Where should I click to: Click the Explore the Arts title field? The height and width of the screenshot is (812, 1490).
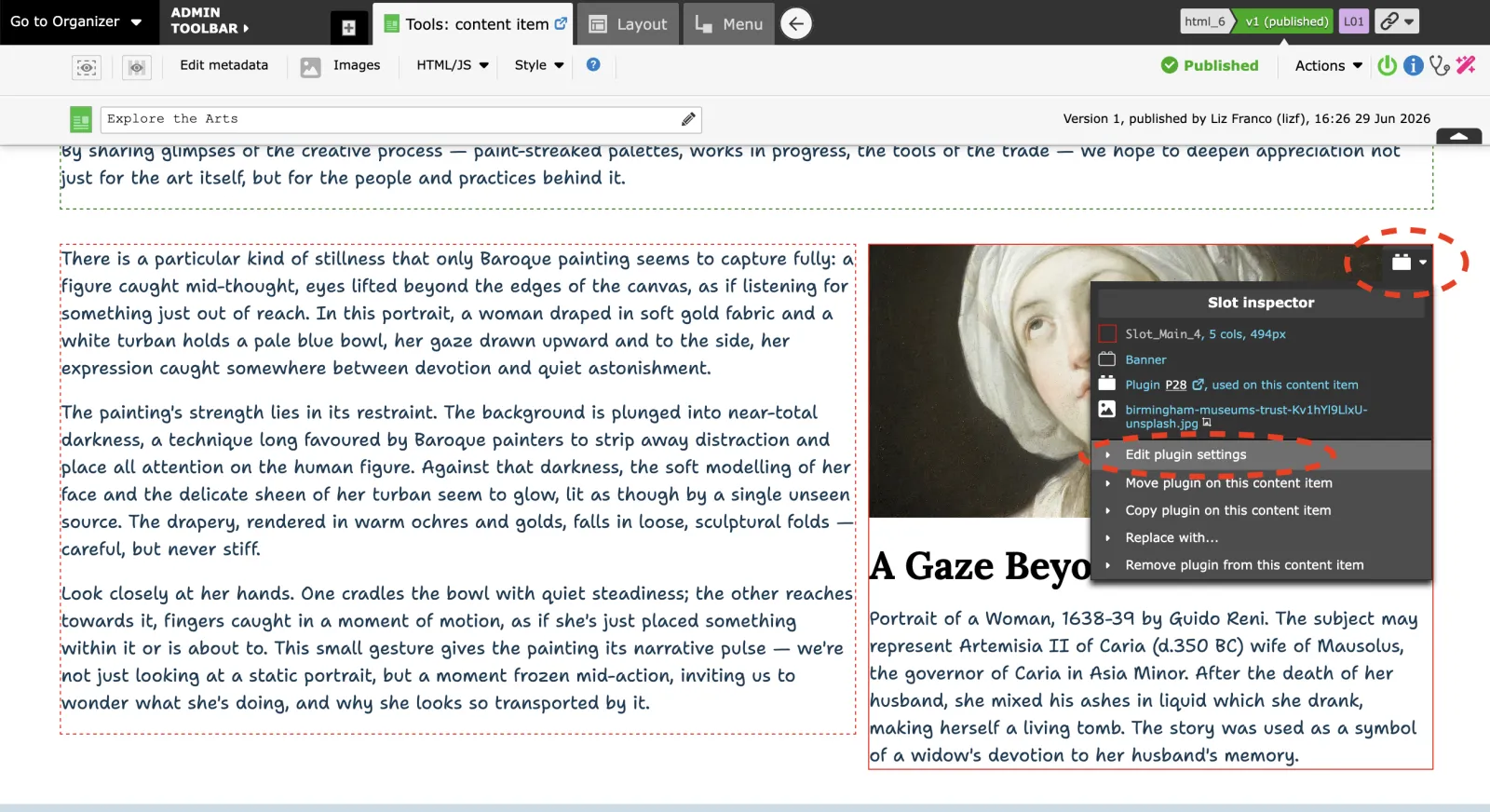pos(400,119)
